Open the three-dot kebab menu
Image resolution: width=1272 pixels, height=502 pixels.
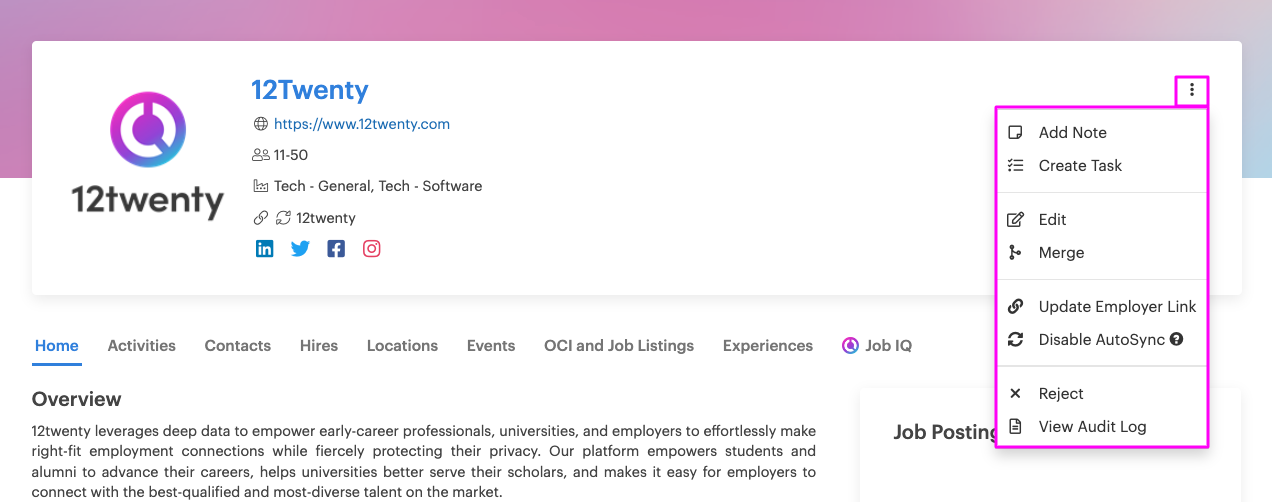pyautogui.click(x=1191, y=90)
